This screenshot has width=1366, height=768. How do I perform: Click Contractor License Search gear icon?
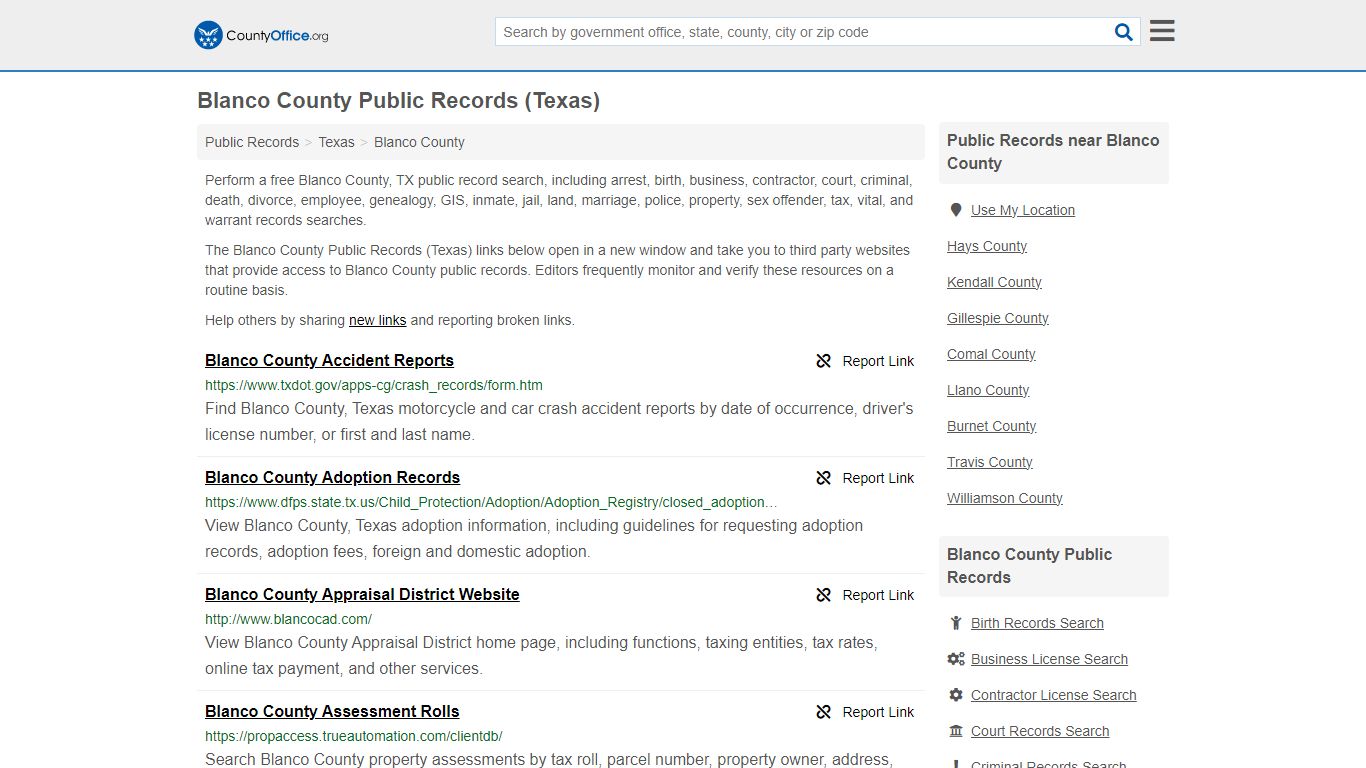[956, 695]
